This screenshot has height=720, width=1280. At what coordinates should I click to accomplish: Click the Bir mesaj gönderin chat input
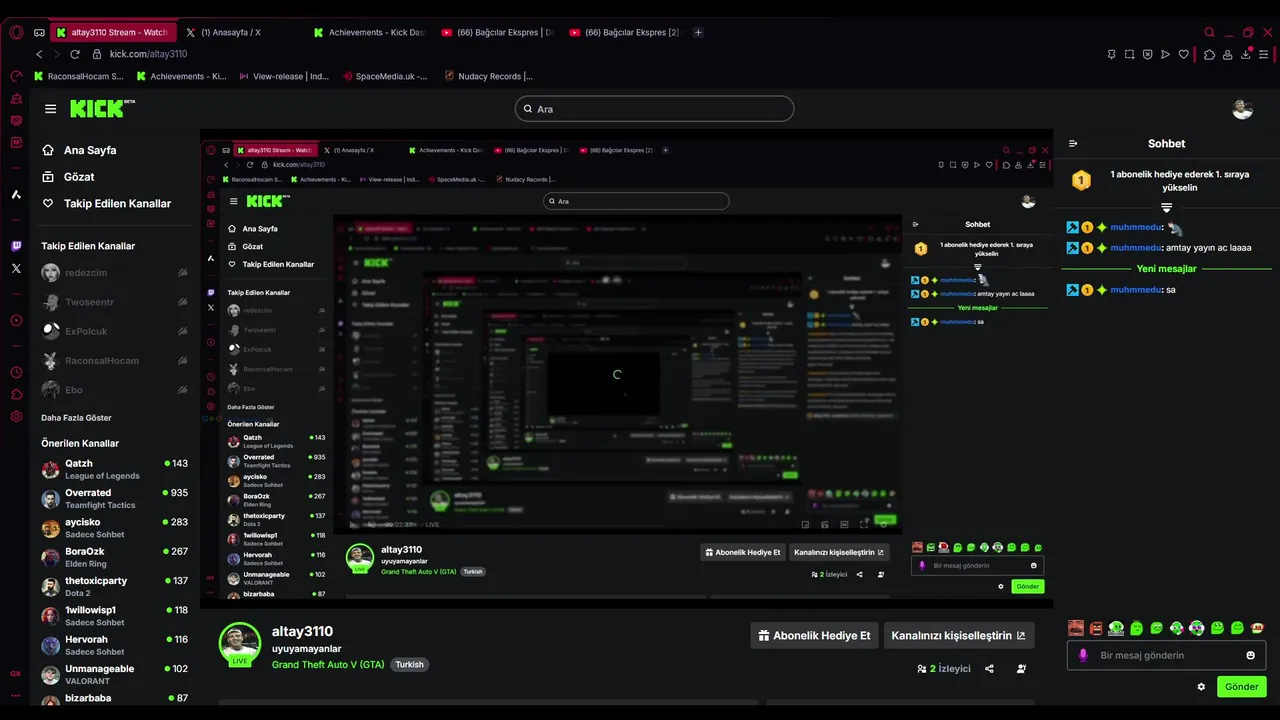coord(1166,655)
